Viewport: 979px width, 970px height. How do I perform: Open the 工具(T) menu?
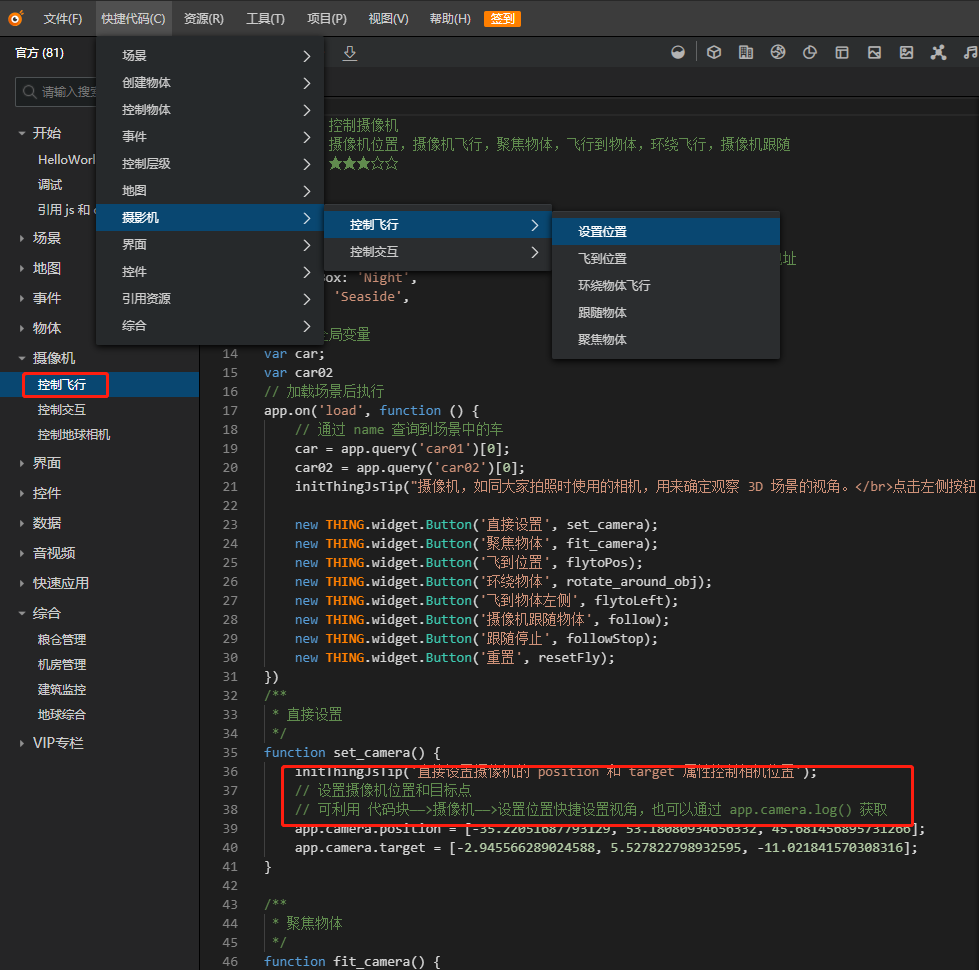[x=265, y=19]
